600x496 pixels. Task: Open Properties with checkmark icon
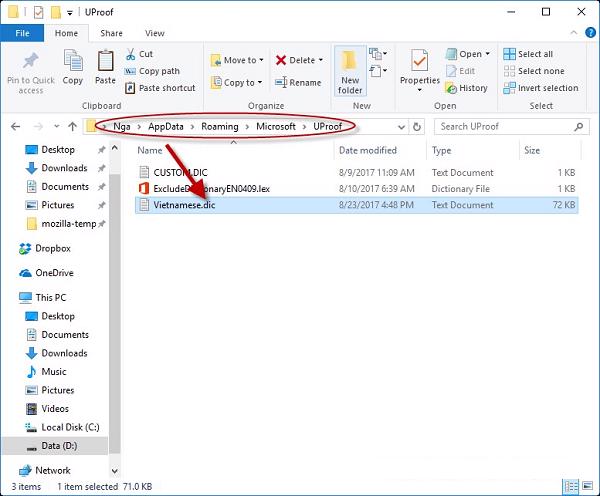tap(419, 60)
